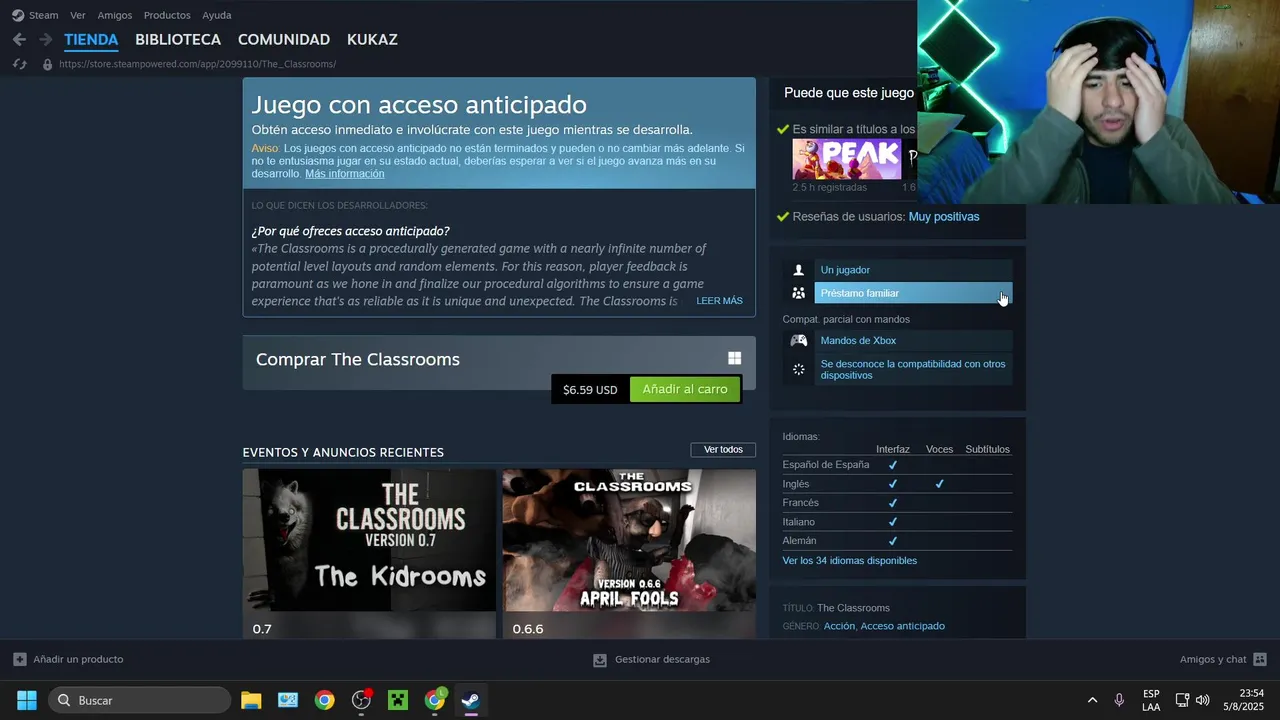Click the Español de España language row
Viewport: 1280px width, 720px height.
pyautogui.click(x=897, y=465)
